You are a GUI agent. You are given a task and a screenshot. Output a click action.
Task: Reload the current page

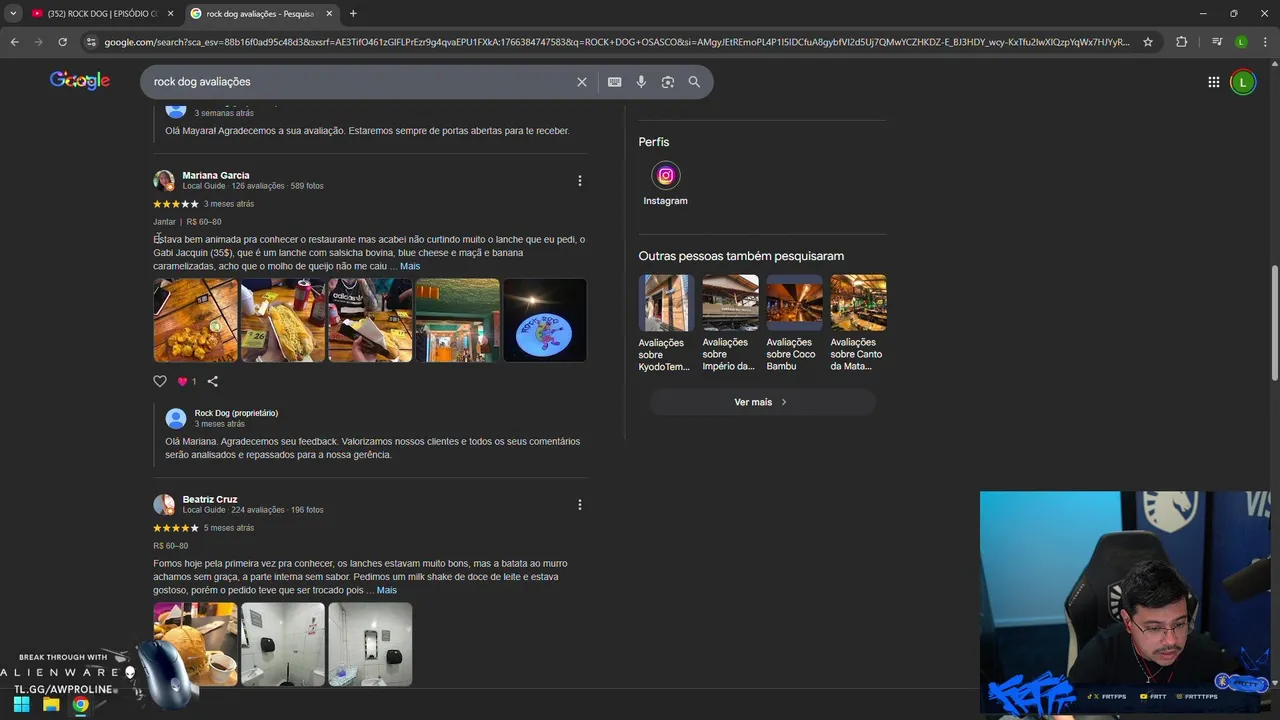(62, 42)
